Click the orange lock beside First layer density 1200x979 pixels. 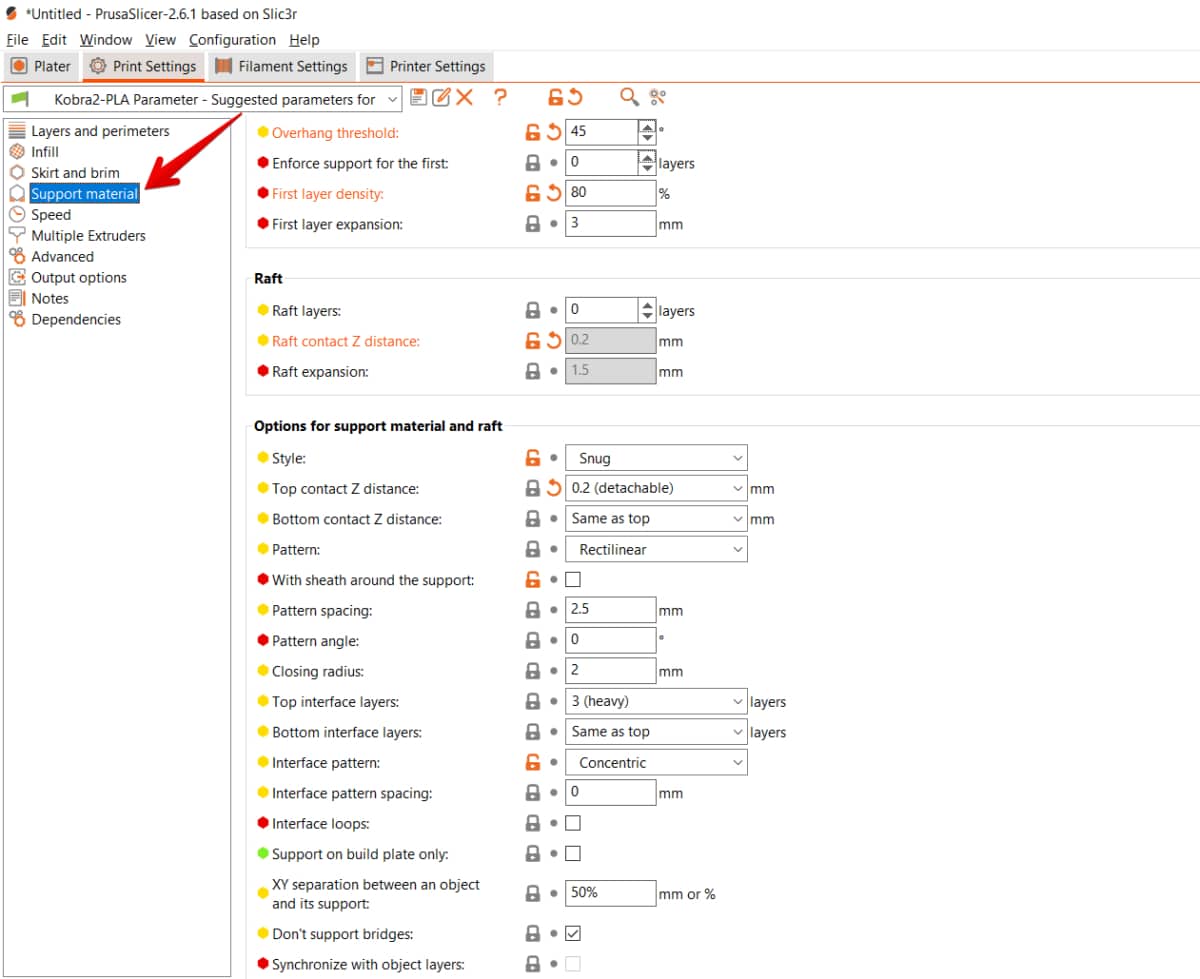pyautogui.click(x=533, y=193)
